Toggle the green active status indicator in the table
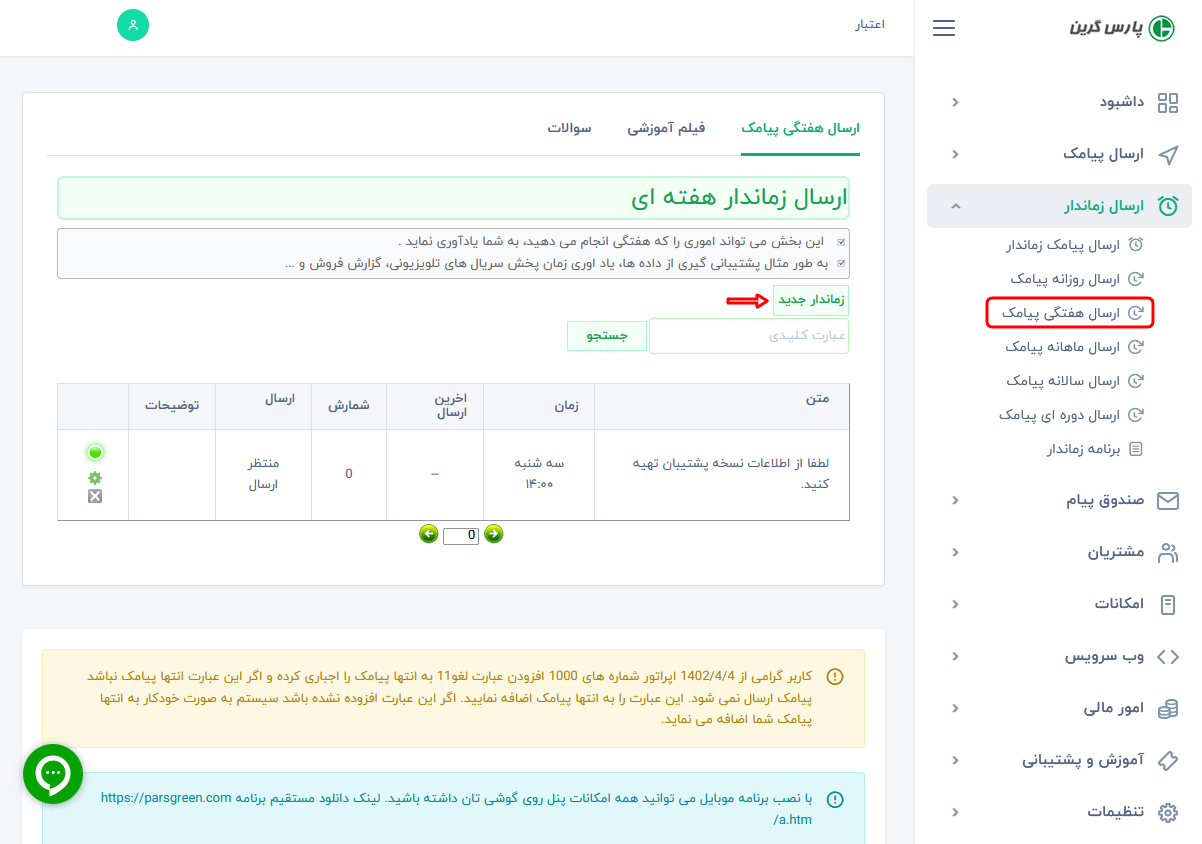1202x844 pixels. [93, 452]
